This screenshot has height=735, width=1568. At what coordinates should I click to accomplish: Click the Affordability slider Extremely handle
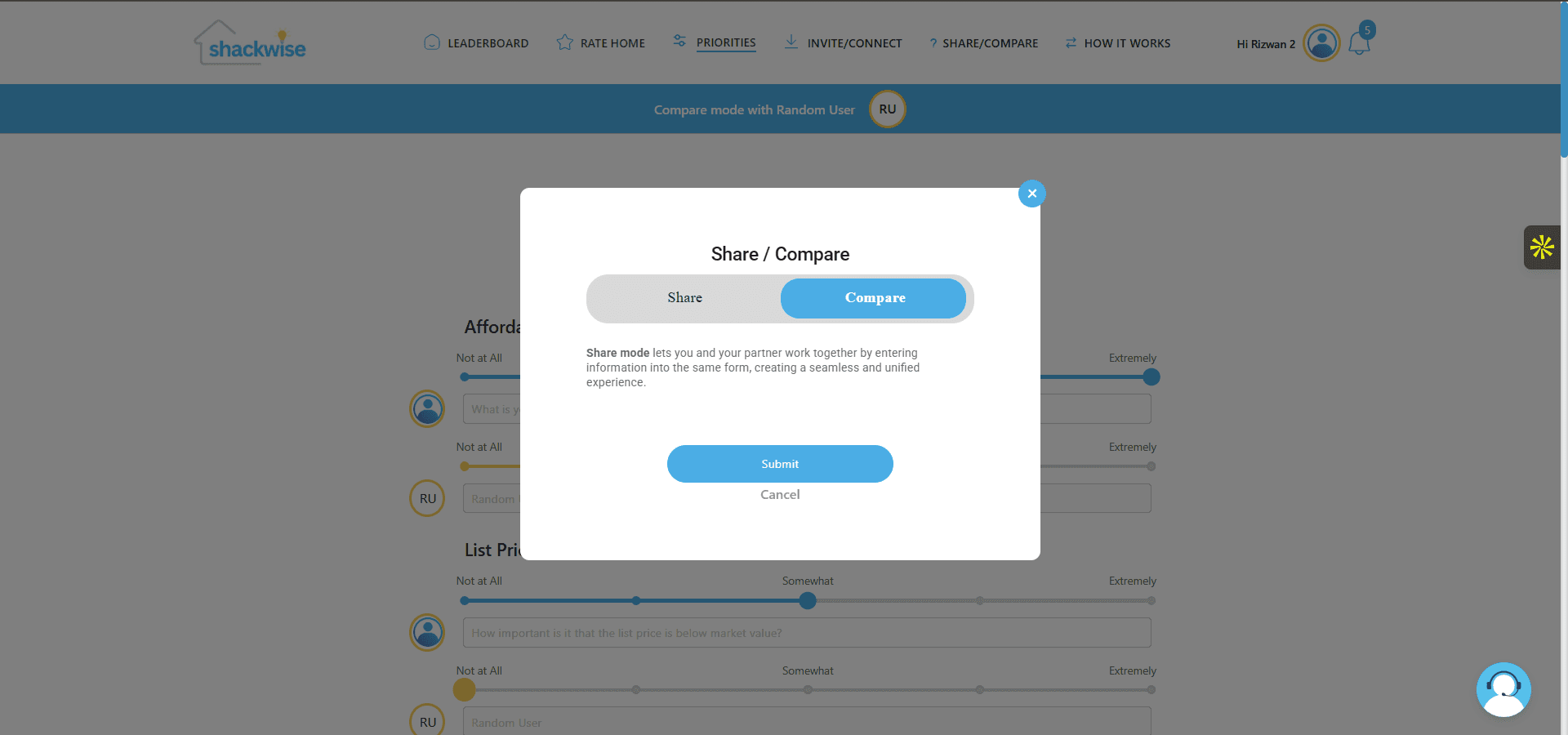click(x=1151, y=376)
